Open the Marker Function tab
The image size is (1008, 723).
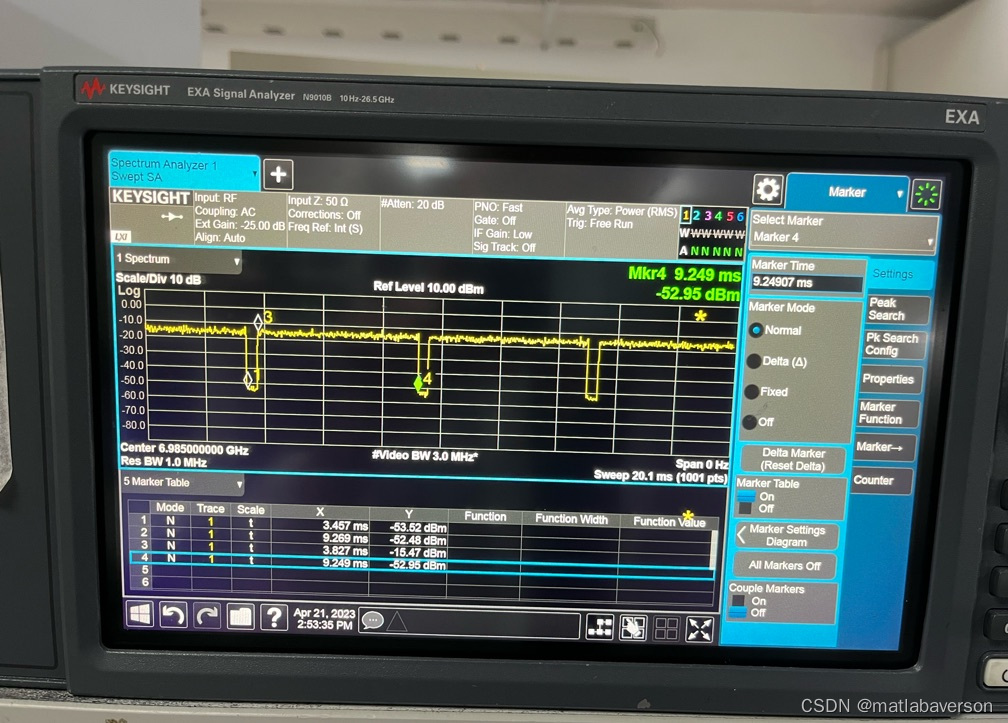click(x=886, y=413)
